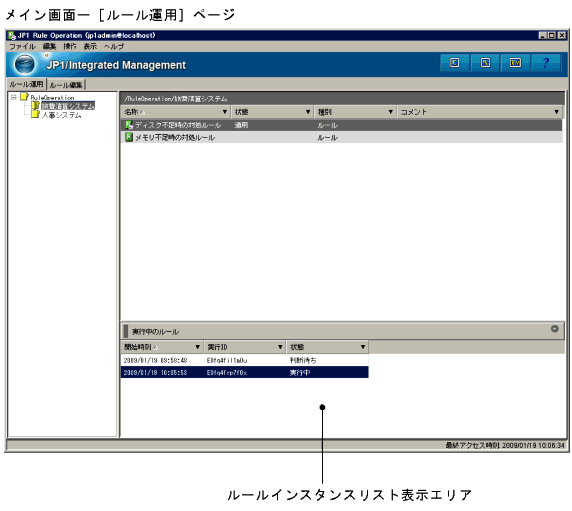Select instance started at 10:05:53
This screenshot has width=572, height=511.
pos(155,372)
